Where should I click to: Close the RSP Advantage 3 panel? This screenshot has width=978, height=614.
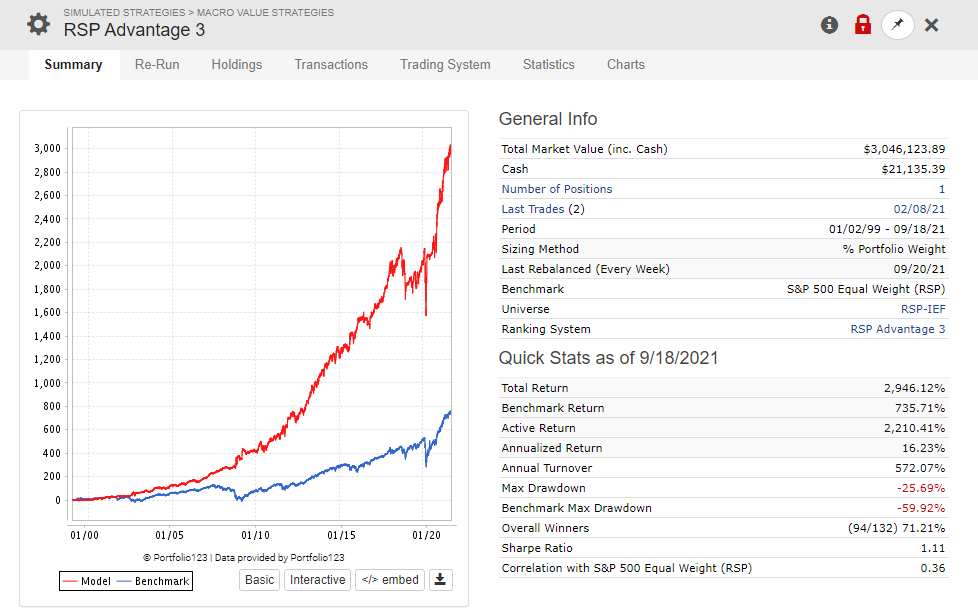point(931,25)
